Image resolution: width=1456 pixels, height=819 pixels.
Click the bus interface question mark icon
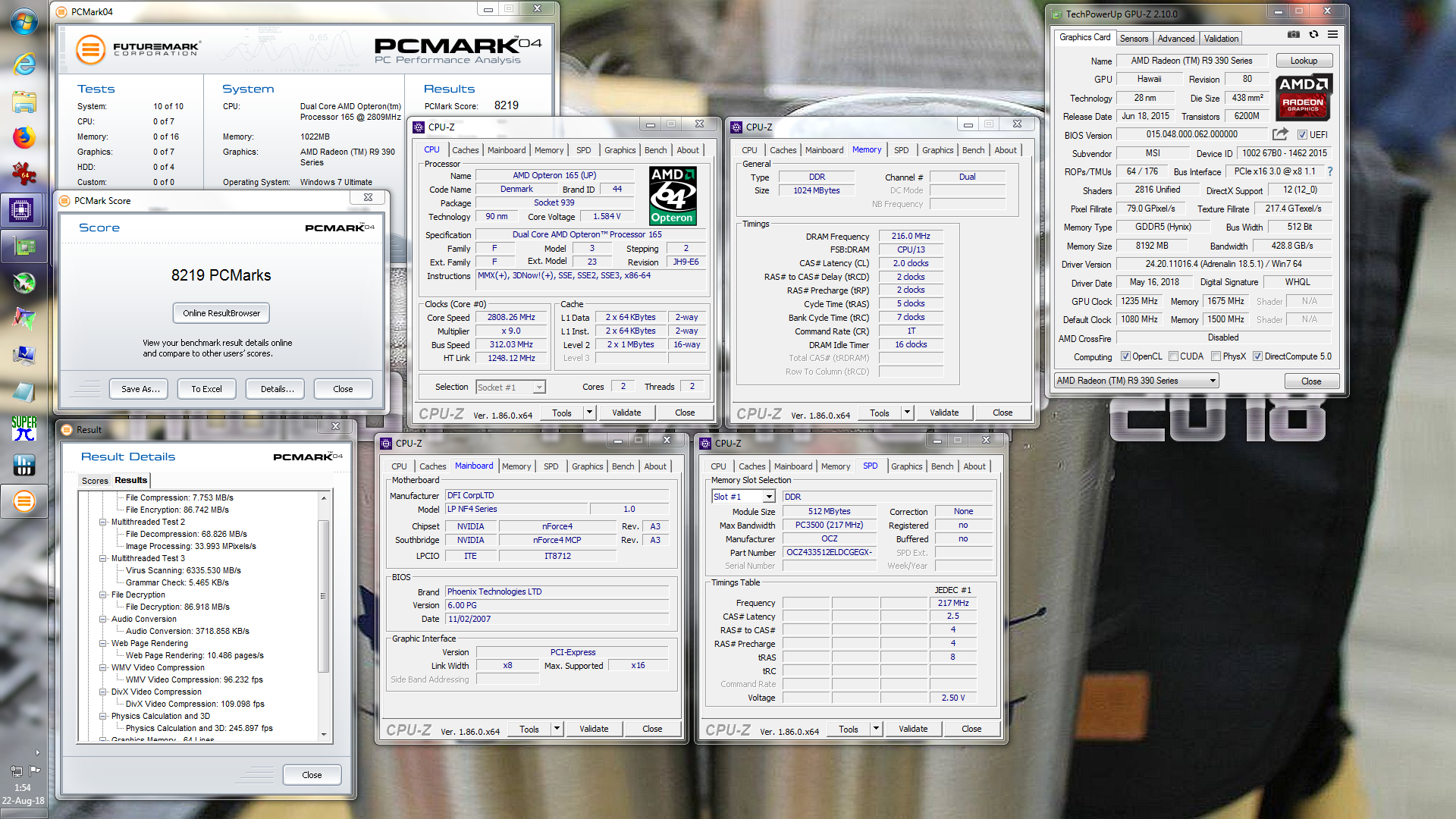[x=1329, y=171]
